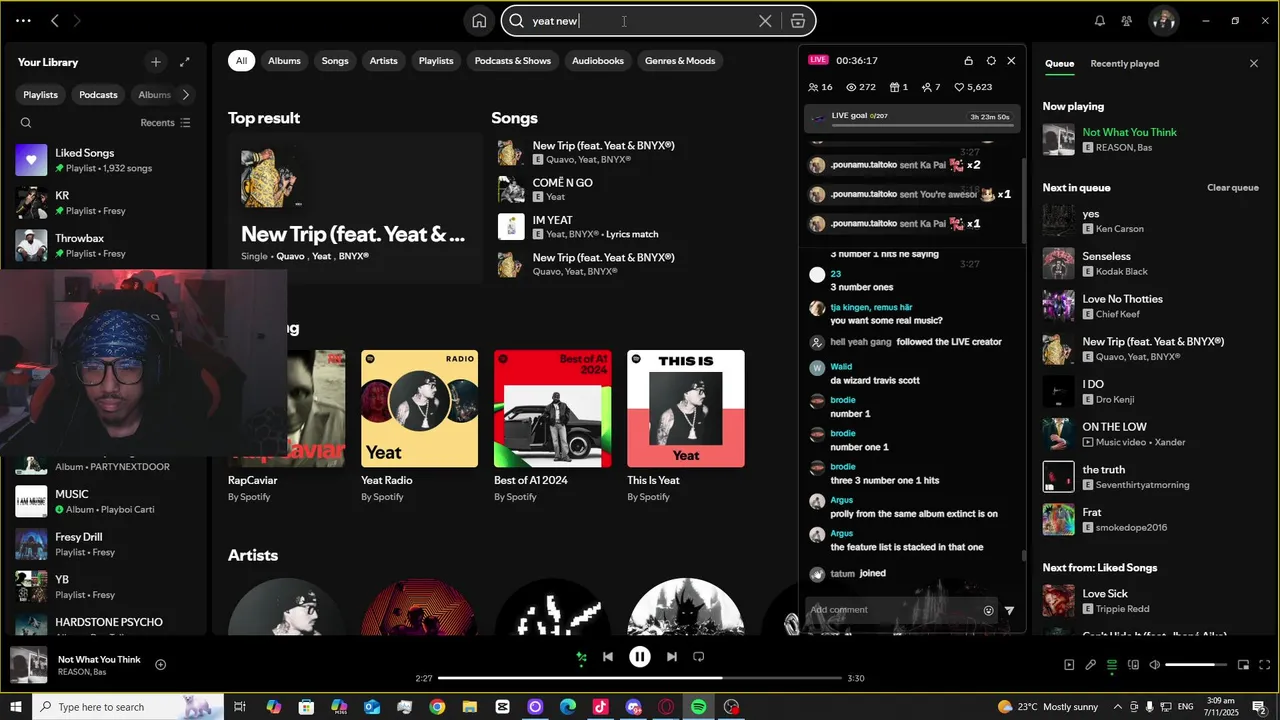This screenshot has width=1280, height=720.
Task: Toggle repeat mode
Action: [x=699, y=657]
